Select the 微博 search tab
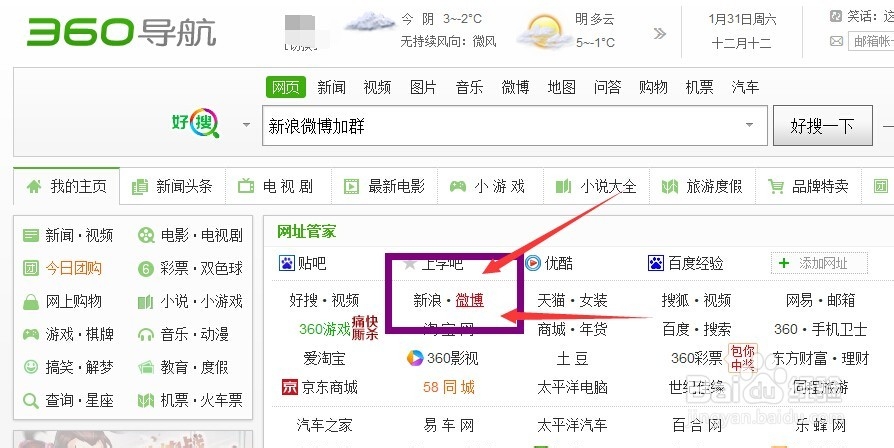 (x=515, y=87)
